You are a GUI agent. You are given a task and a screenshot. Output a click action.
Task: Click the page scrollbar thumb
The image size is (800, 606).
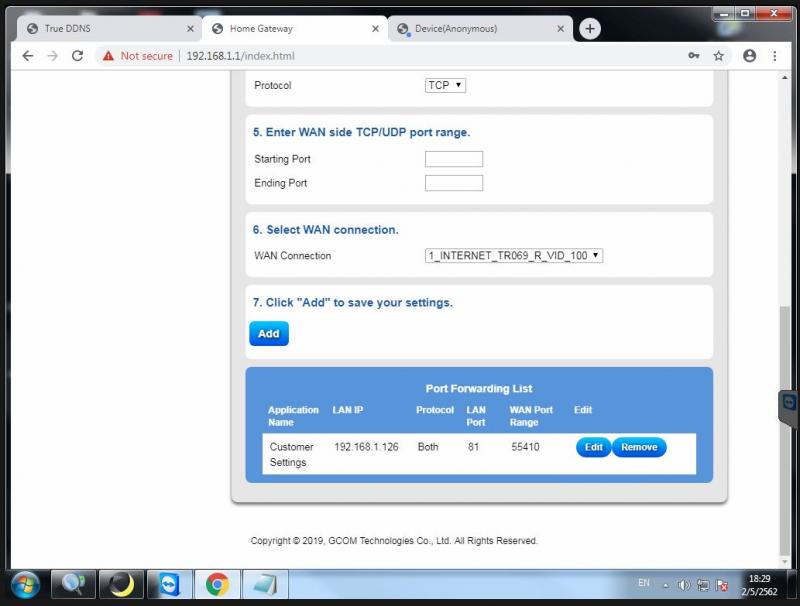pos(785,430)
